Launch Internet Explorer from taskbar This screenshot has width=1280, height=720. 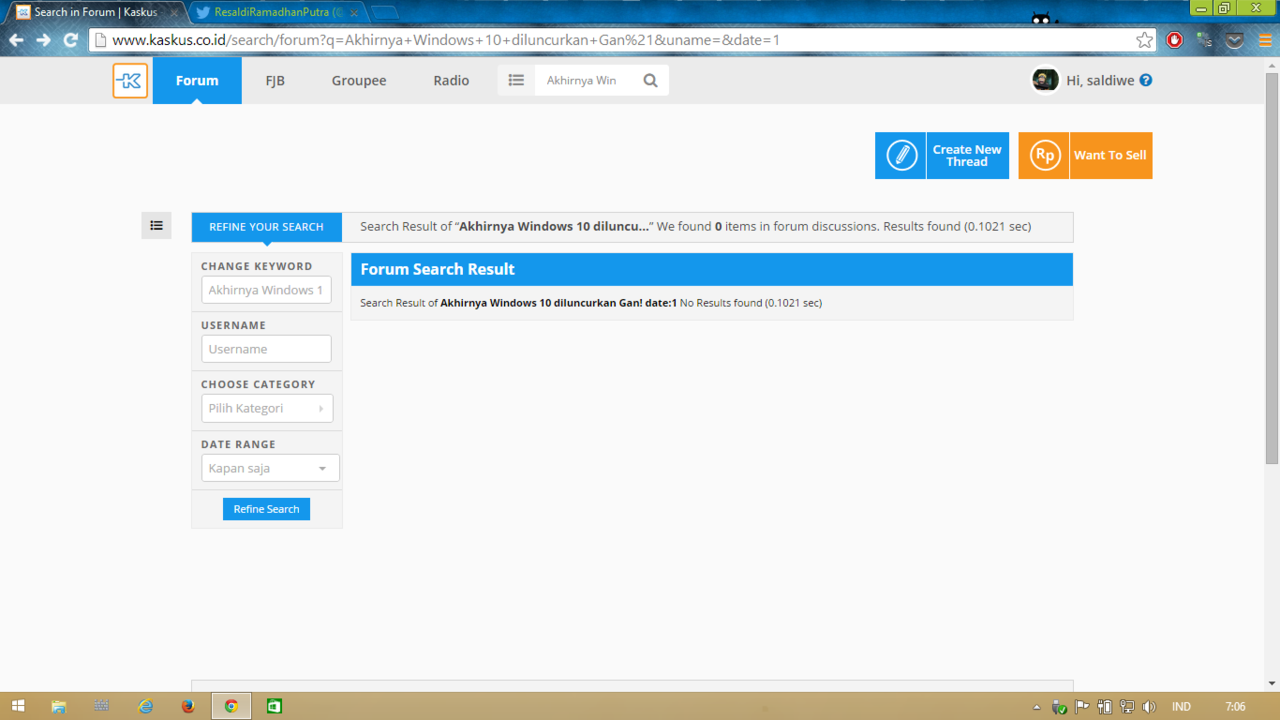[146, 706]
